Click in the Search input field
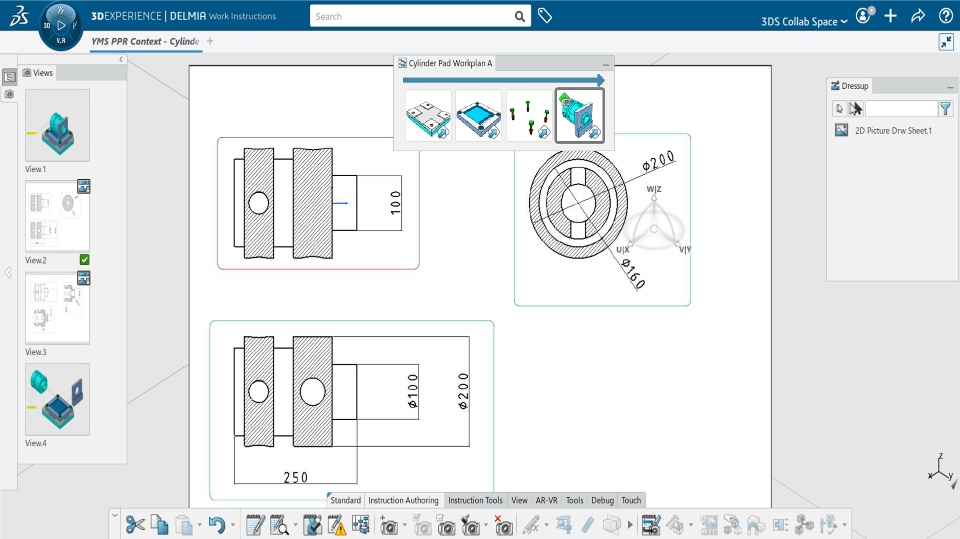Image resolution: width=960 pixels, height=539 pixels. tap(411, 17)
